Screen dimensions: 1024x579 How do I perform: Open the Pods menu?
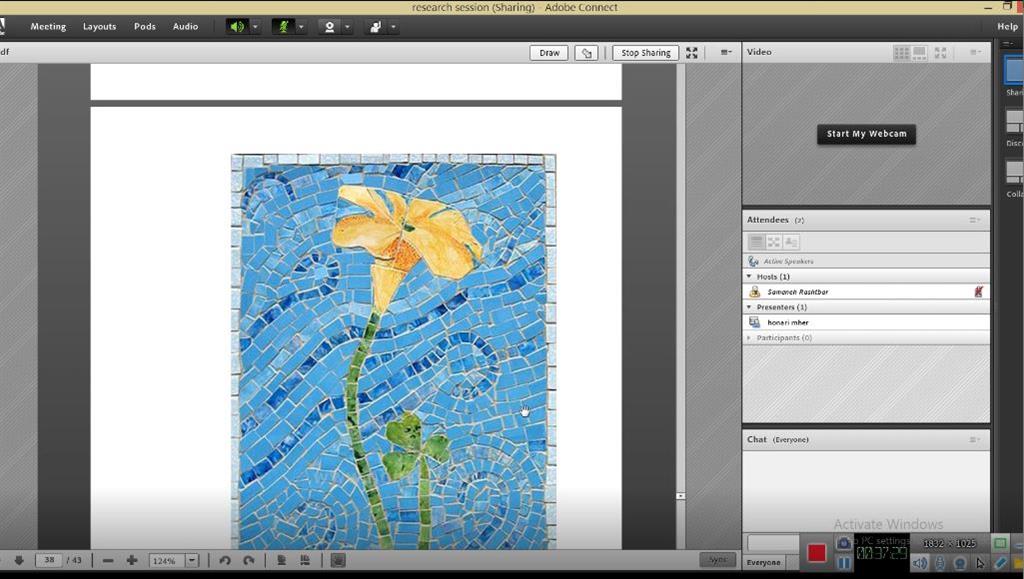tap(145, 27)
